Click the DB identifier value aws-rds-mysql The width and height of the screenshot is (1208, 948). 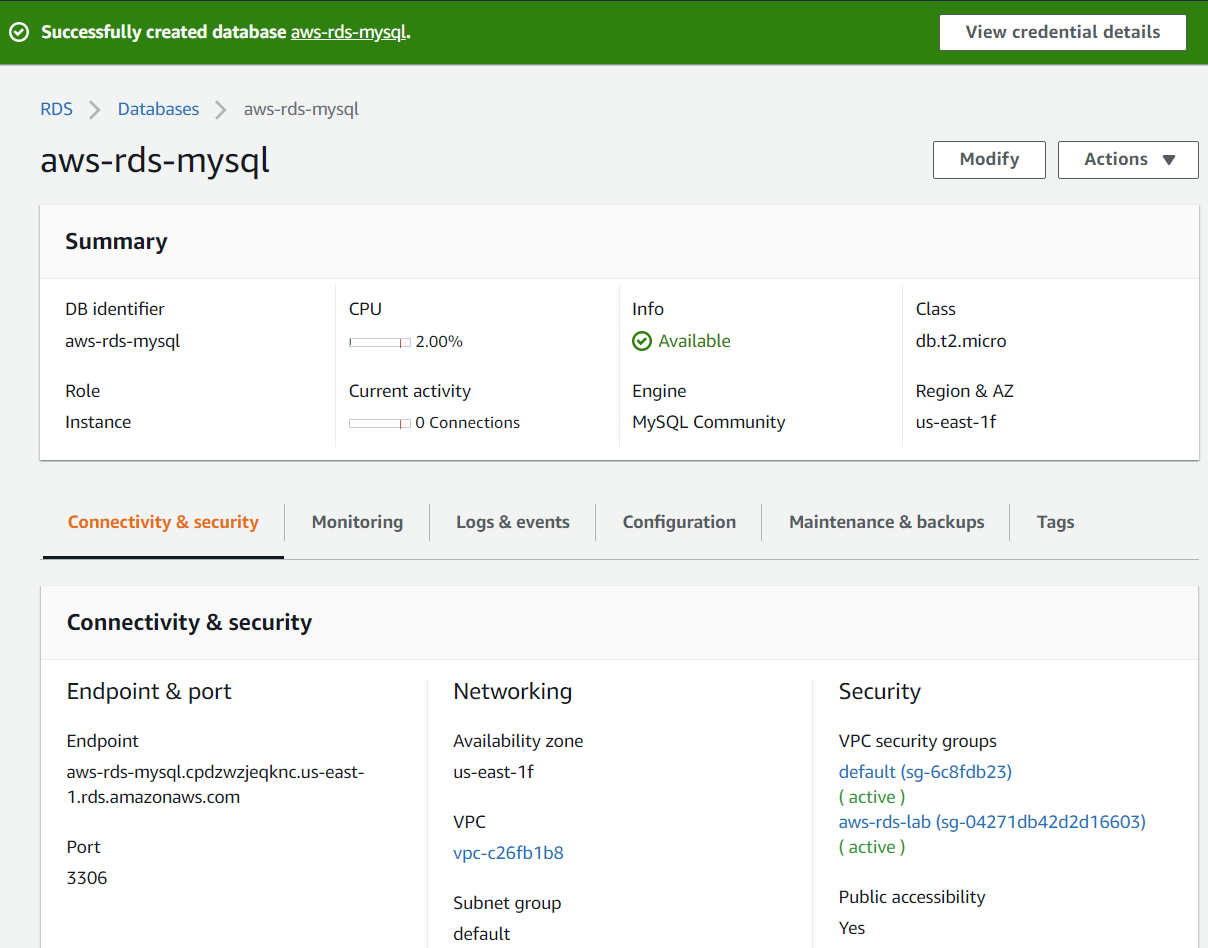click(123, 341)
